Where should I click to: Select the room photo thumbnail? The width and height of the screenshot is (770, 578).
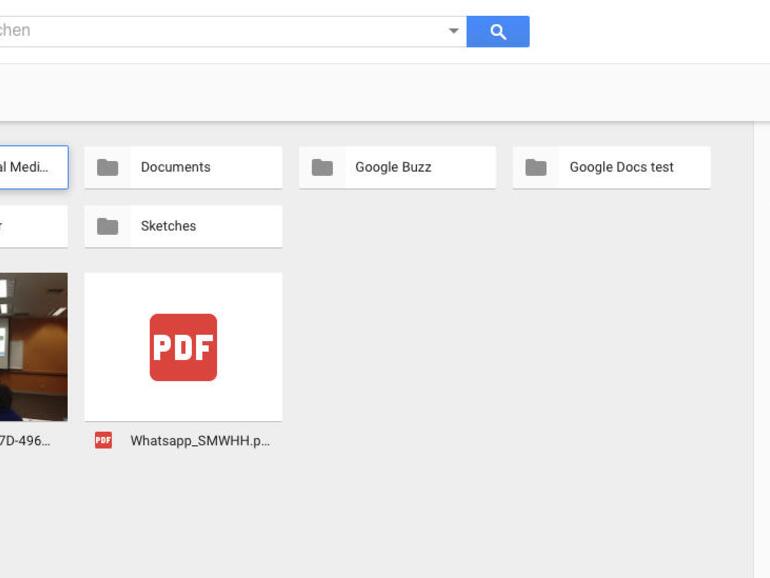pos(34,347)
